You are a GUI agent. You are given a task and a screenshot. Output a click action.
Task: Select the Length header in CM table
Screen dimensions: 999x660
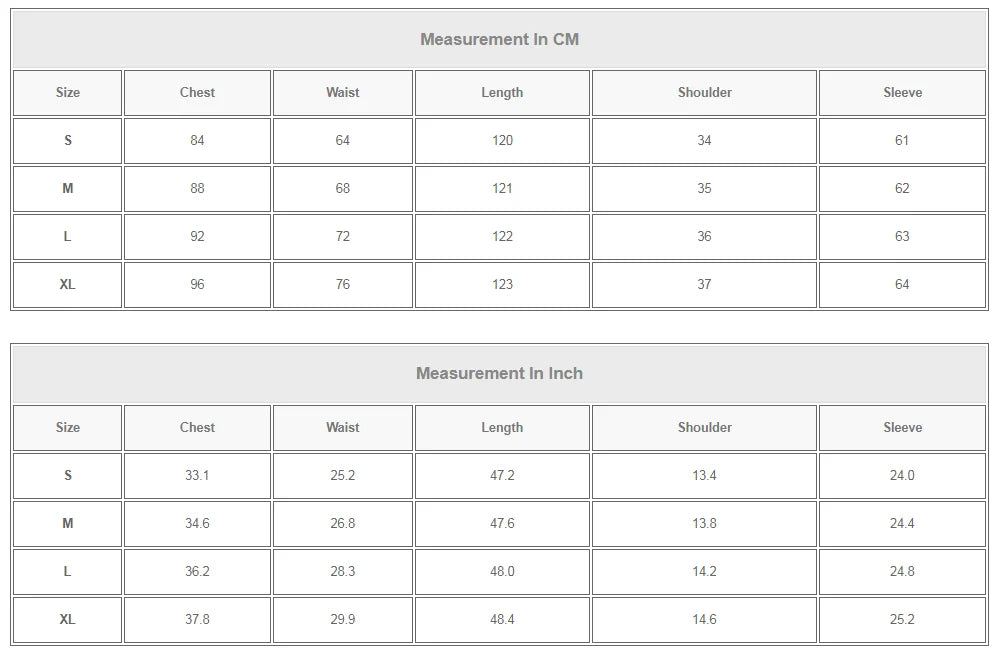coord(502,93)
